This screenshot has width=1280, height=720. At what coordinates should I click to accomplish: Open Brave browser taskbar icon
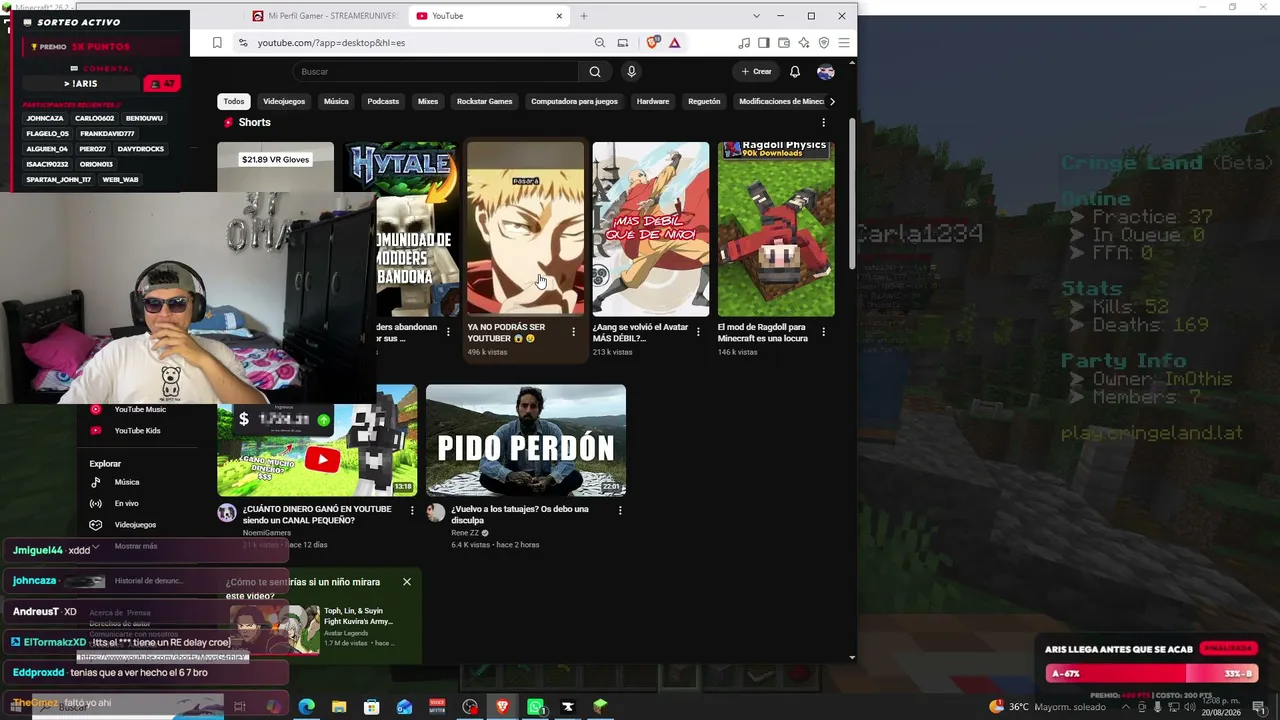coord(503,707)
